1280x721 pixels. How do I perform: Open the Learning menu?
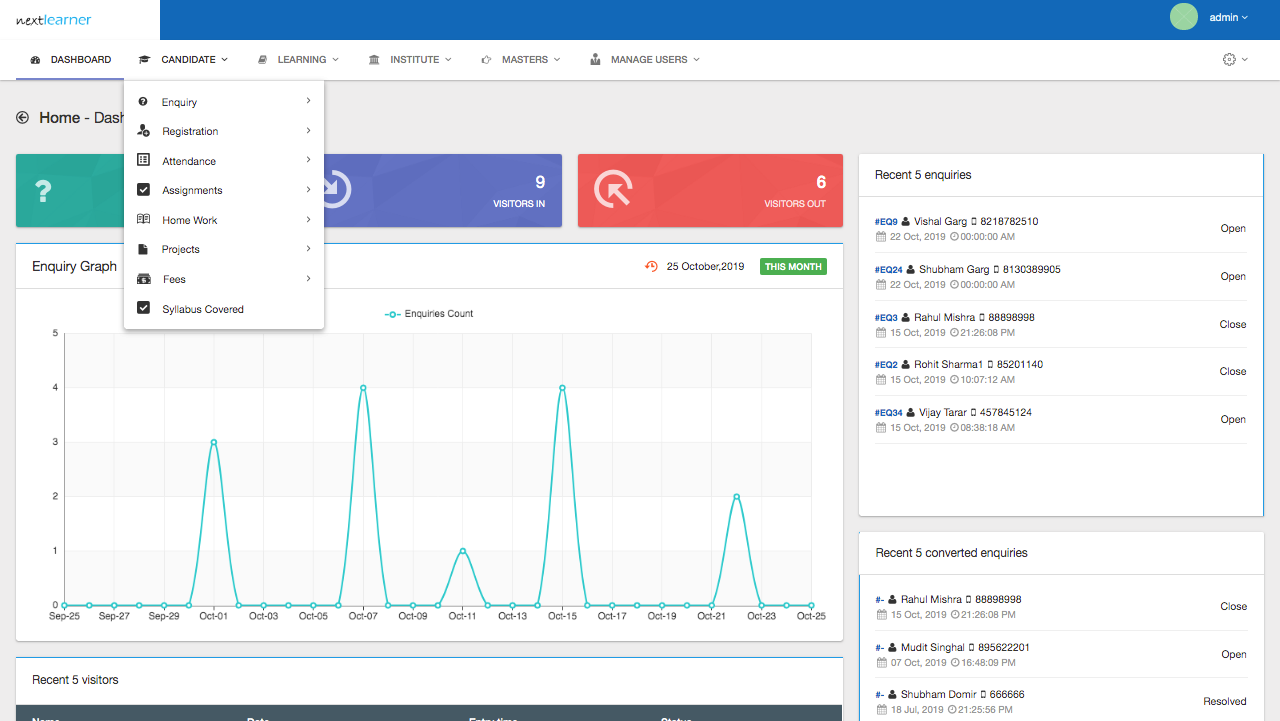pos(299,60)
